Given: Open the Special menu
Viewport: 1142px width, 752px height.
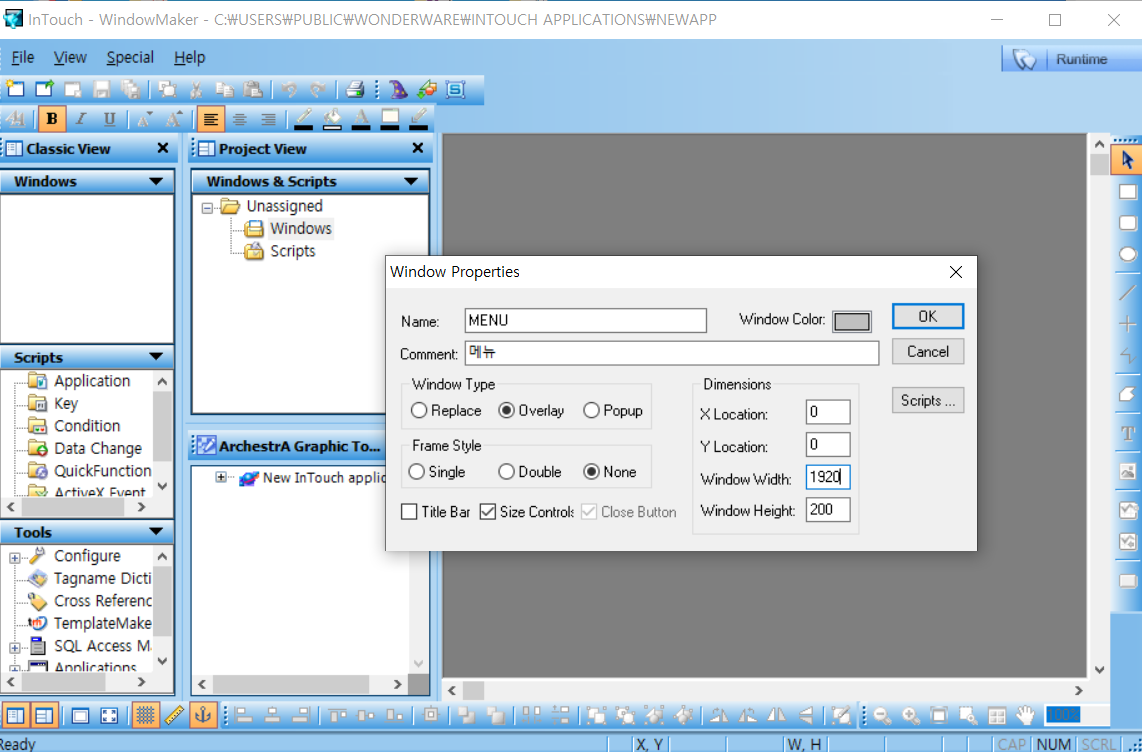Looking at the screenshot, I should click(x=130, y=58).
